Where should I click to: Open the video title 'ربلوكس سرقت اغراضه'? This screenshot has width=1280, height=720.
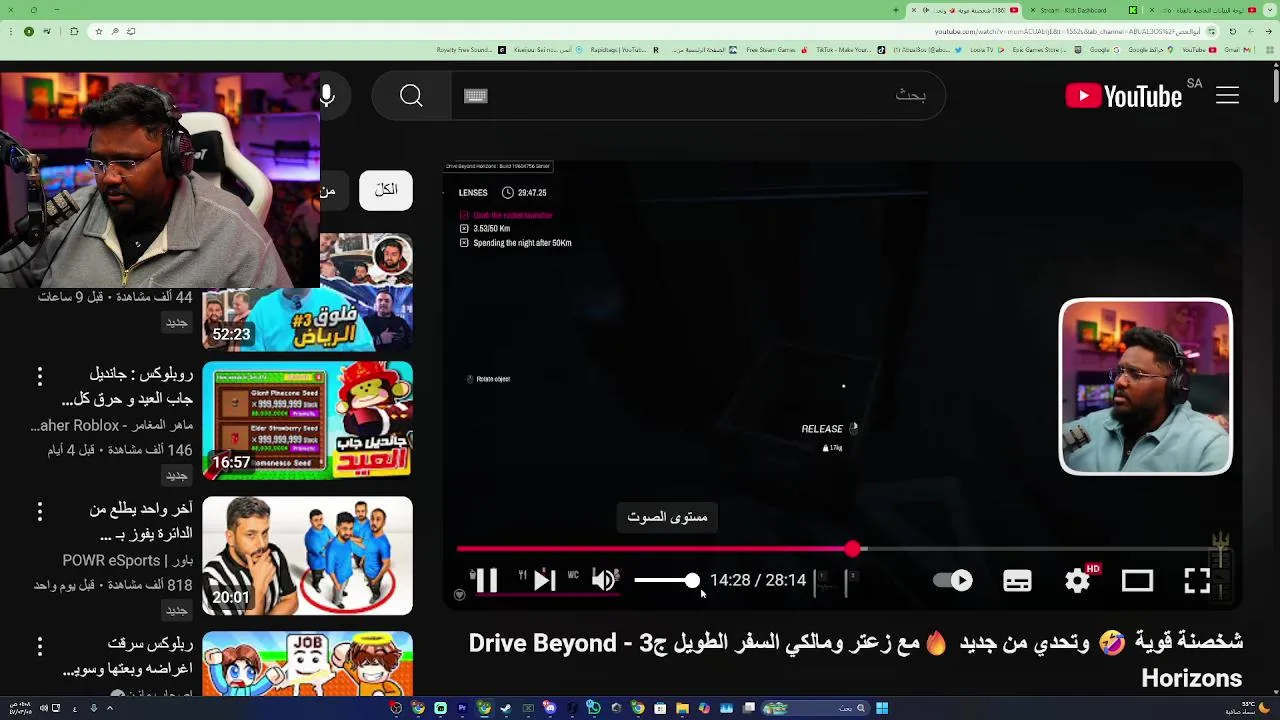coord(127,656)
